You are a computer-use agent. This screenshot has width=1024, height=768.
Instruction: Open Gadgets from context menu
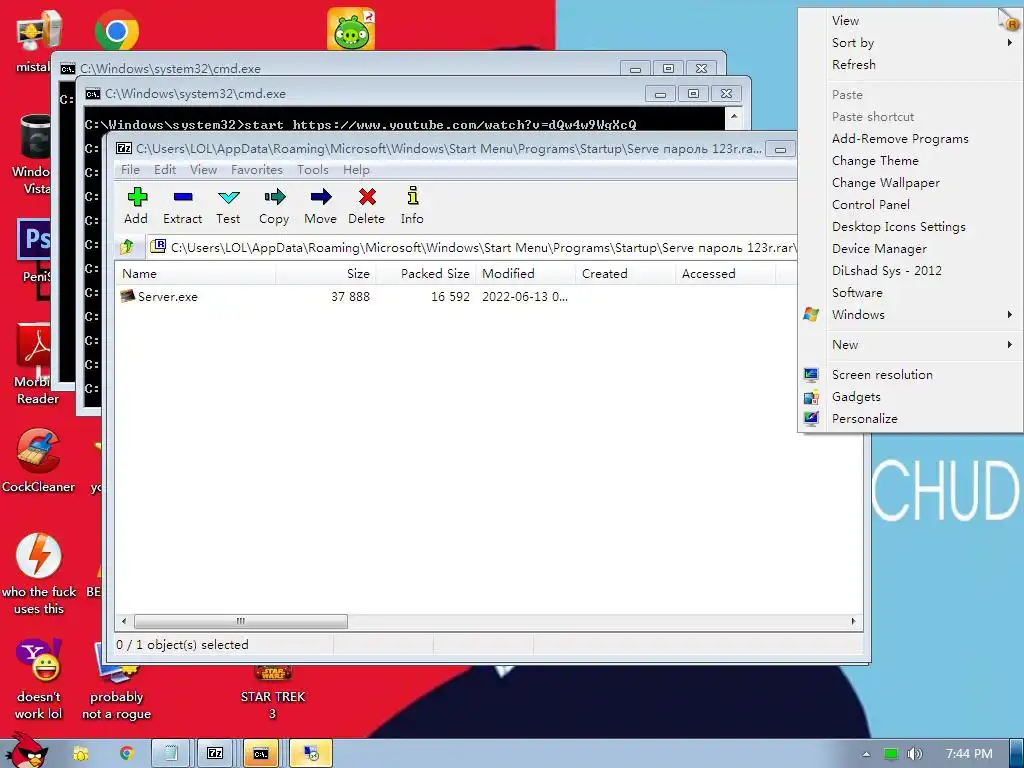[x=910, y=396]
